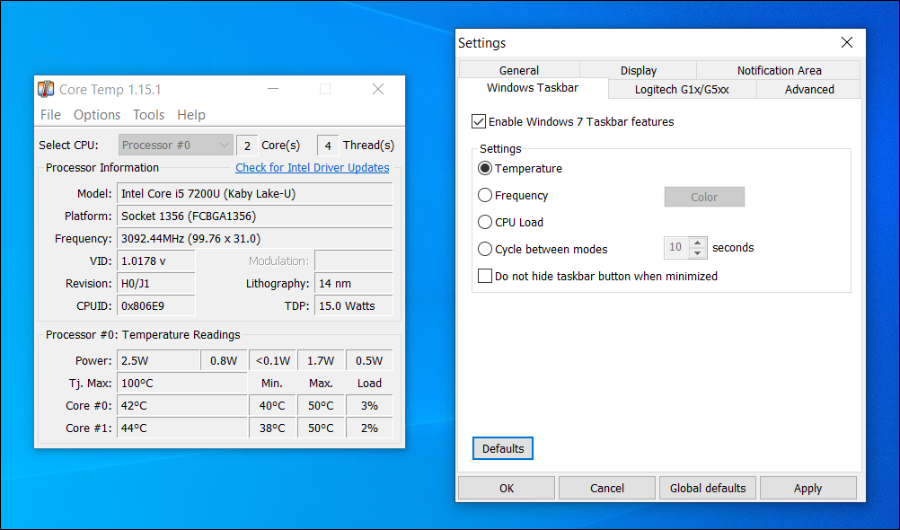
Task: Confirm settings with the OK button
Action: (x=506, y=488)
